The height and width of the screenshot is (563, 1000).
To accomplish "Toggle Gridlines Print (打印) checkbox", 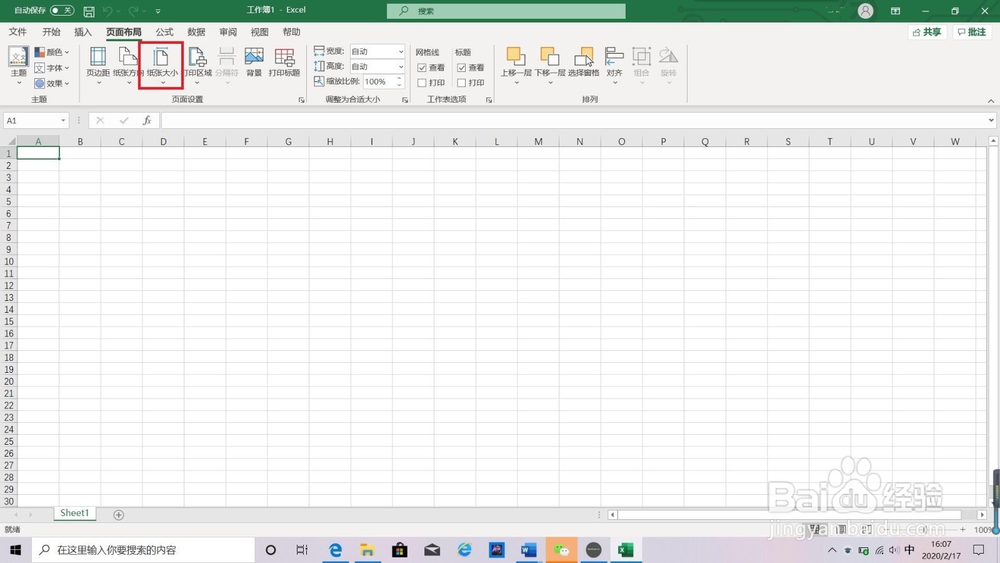I will (x=422, y=83).
